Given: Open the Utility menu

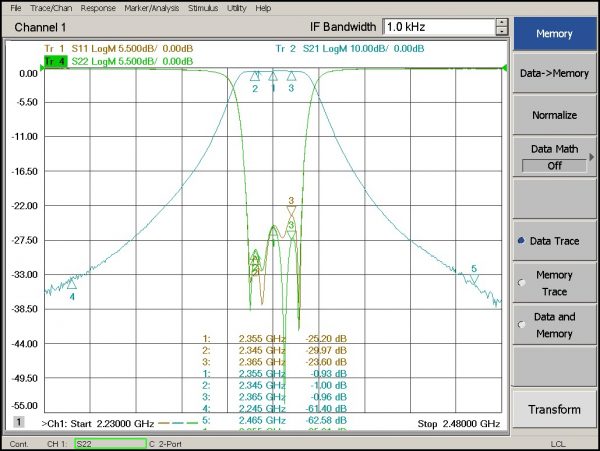Looking at the screenshot, I should coord(236,8).
